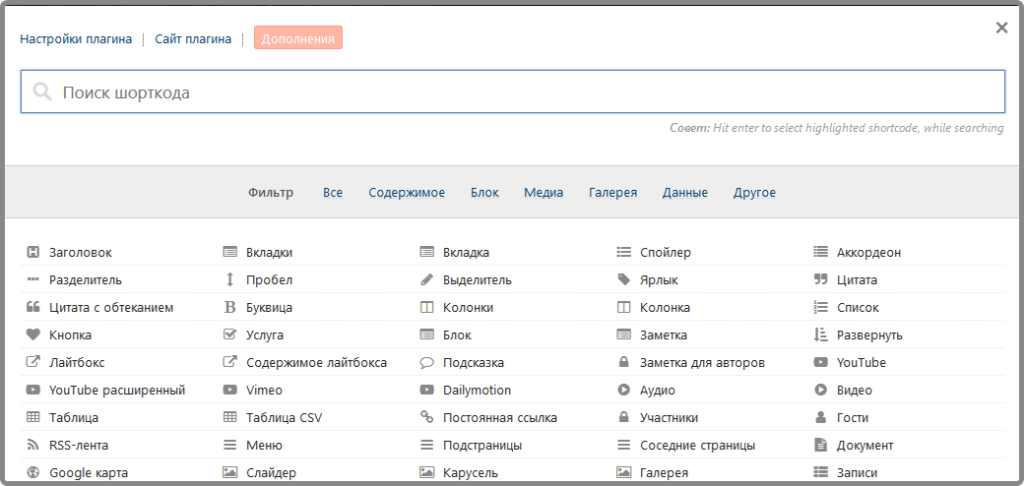Viewport: 1024px width, 486px height.
Task: Select the YouTube shortcode icon
Action: tap(820, 363)
